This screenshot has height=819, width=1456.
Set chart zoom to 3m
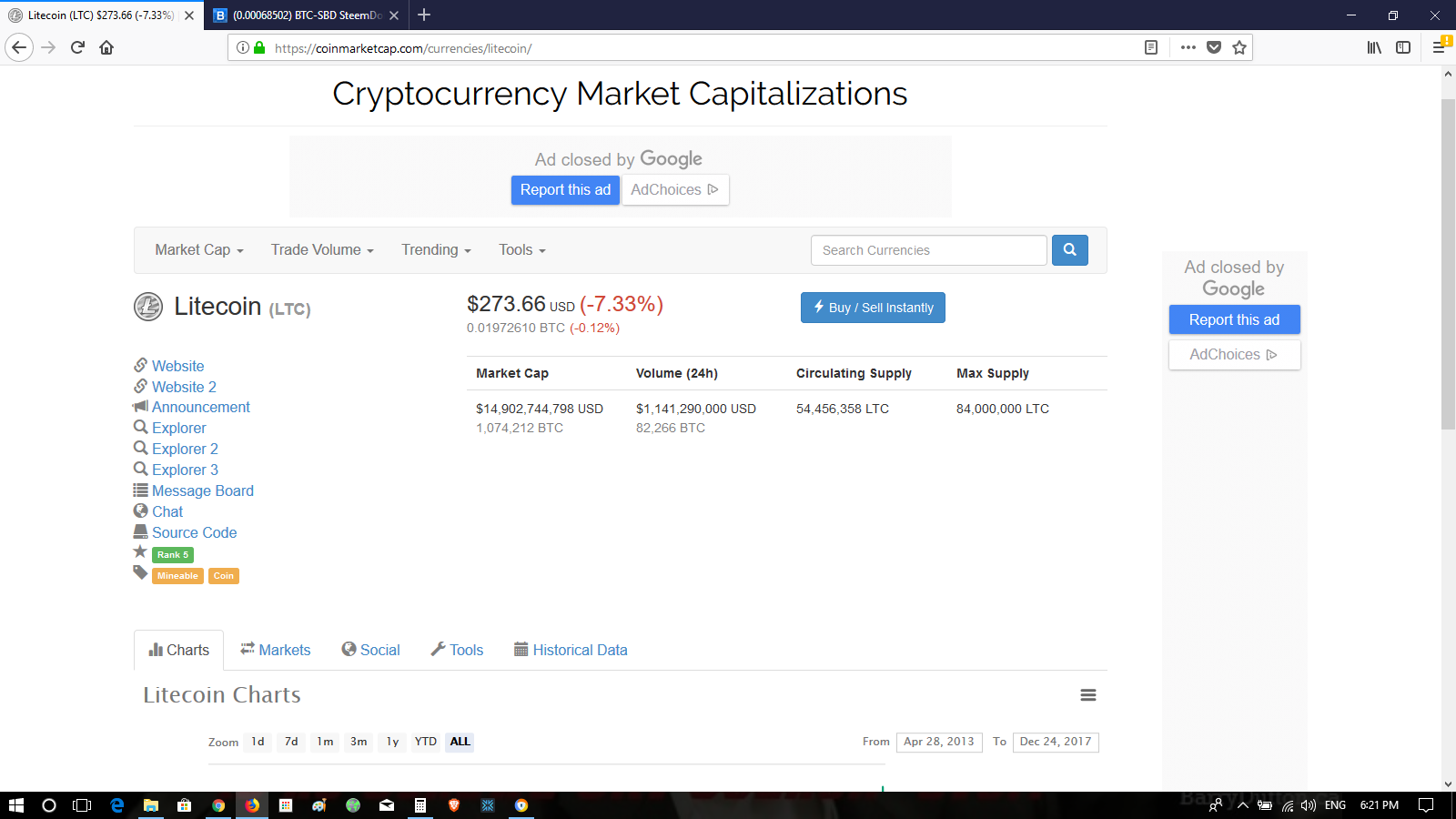point(359,742)
